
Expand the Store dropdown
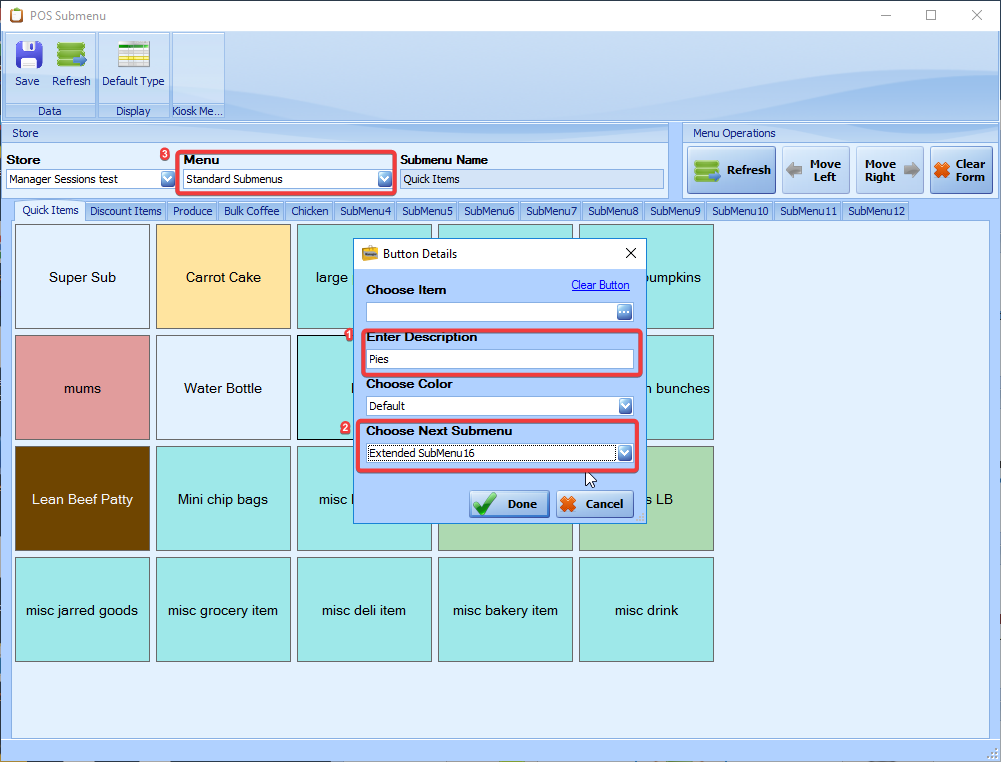tap(167, 180)
